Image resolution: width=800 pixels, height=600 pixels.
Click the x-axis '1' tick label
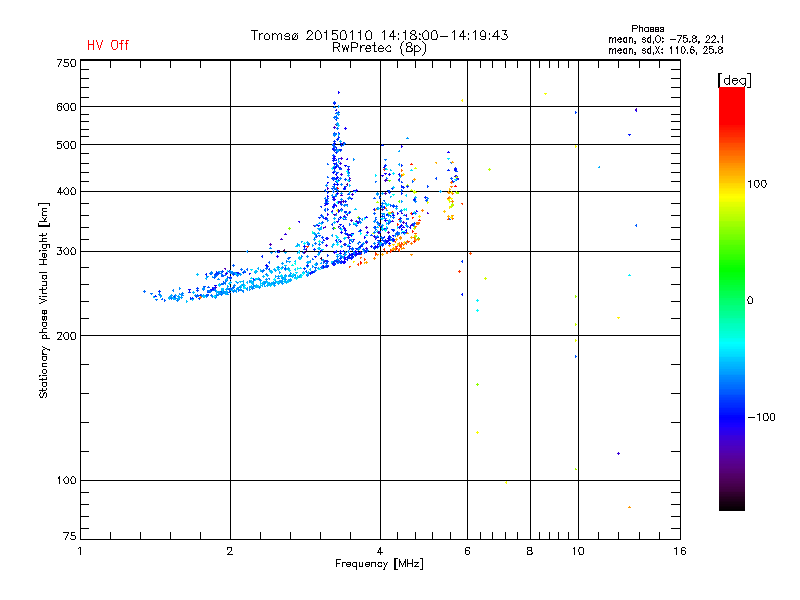point(80,551)
